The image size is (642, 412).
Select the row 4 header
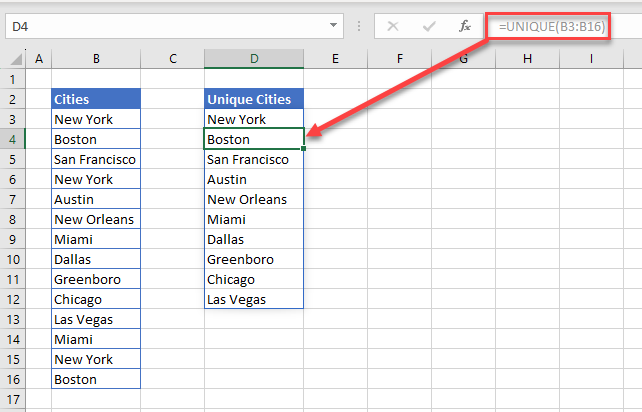coord(14,139)
